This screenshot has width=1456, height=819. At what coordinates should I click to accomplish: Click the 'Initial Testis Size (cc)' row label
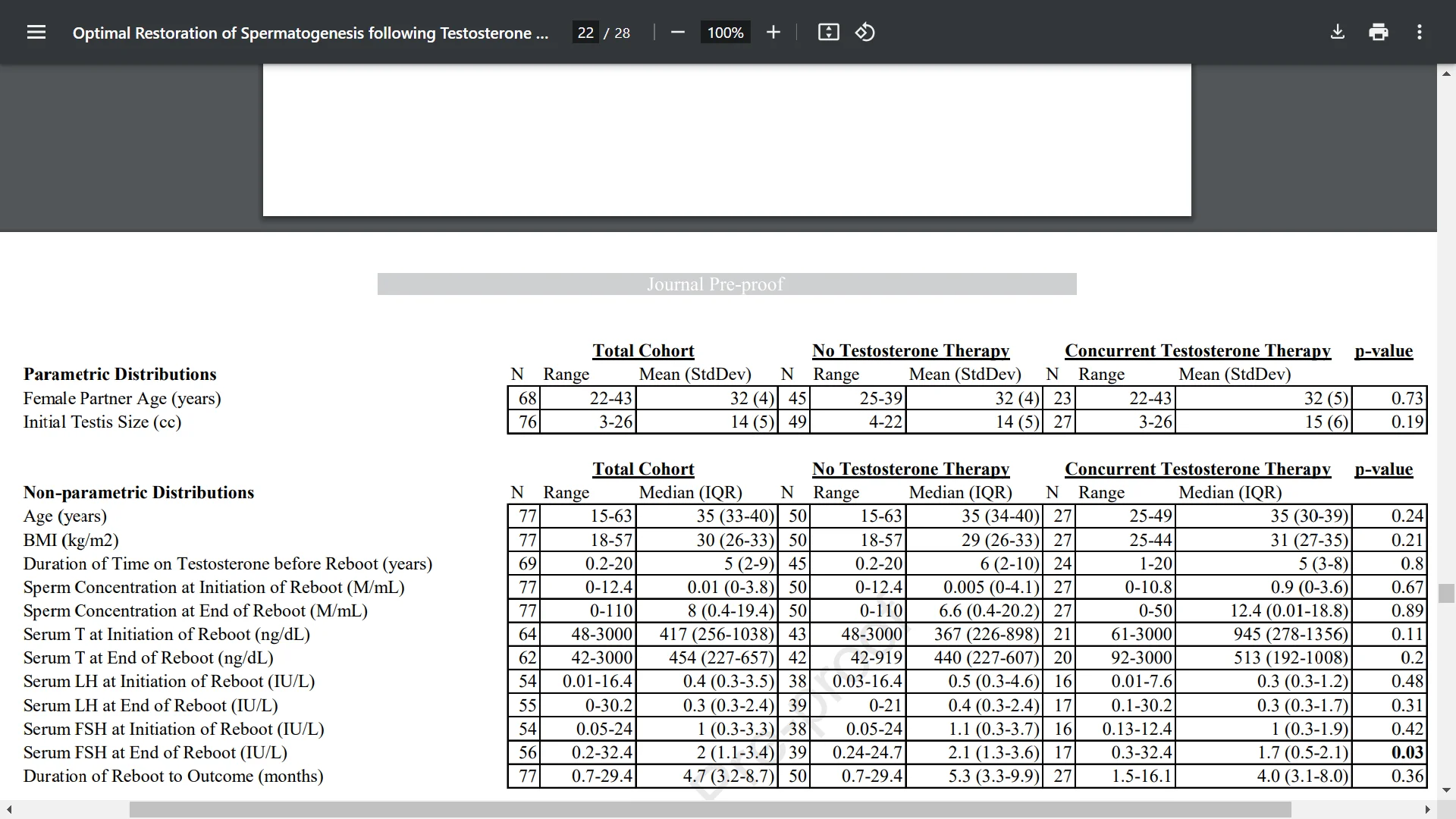point(102,422)
